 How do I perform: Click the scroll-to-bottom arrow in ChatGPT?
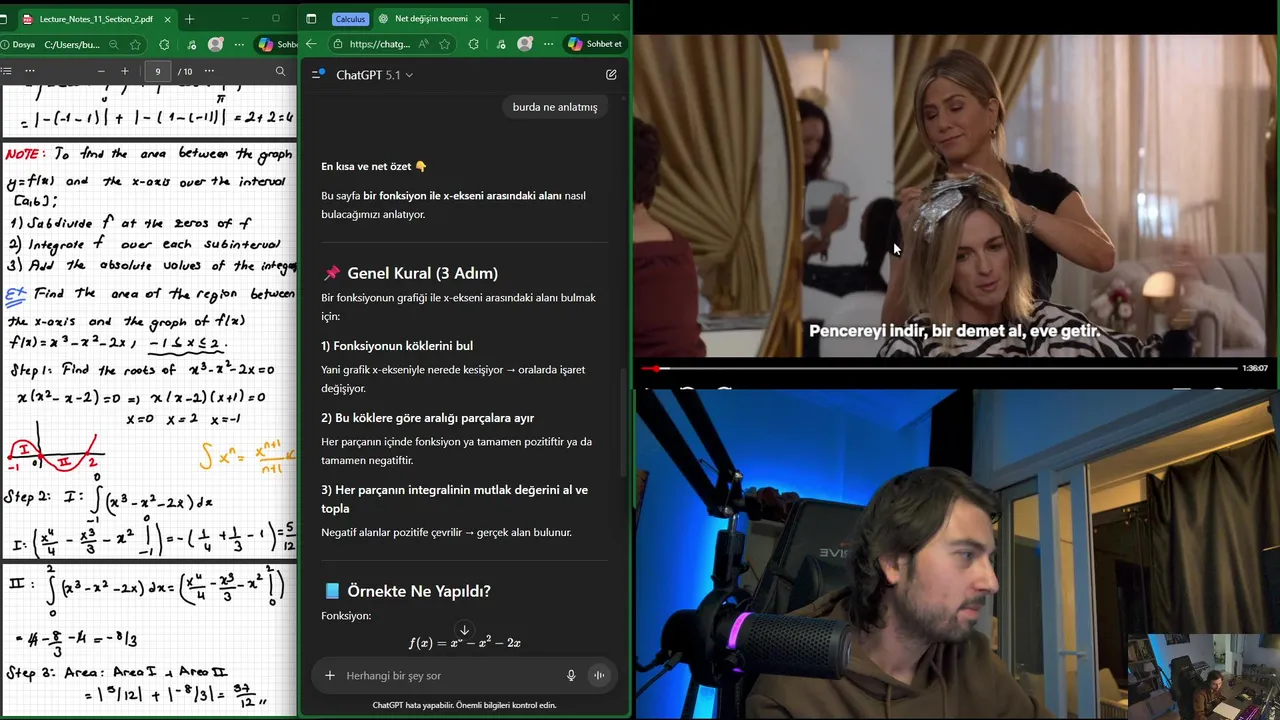click(464, 631)
